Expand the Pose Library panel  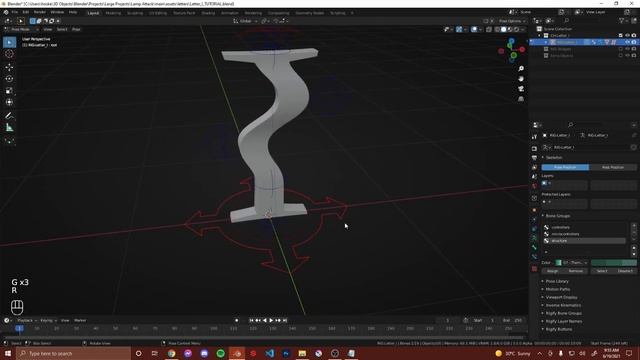[x=557, y=281]
